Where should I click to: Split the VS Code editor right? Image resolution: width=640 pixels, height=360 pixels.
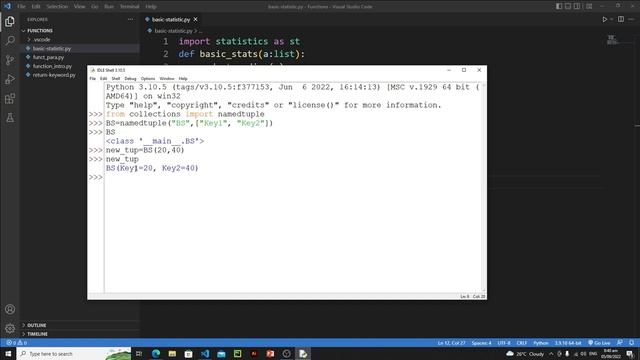coord(621,19)
